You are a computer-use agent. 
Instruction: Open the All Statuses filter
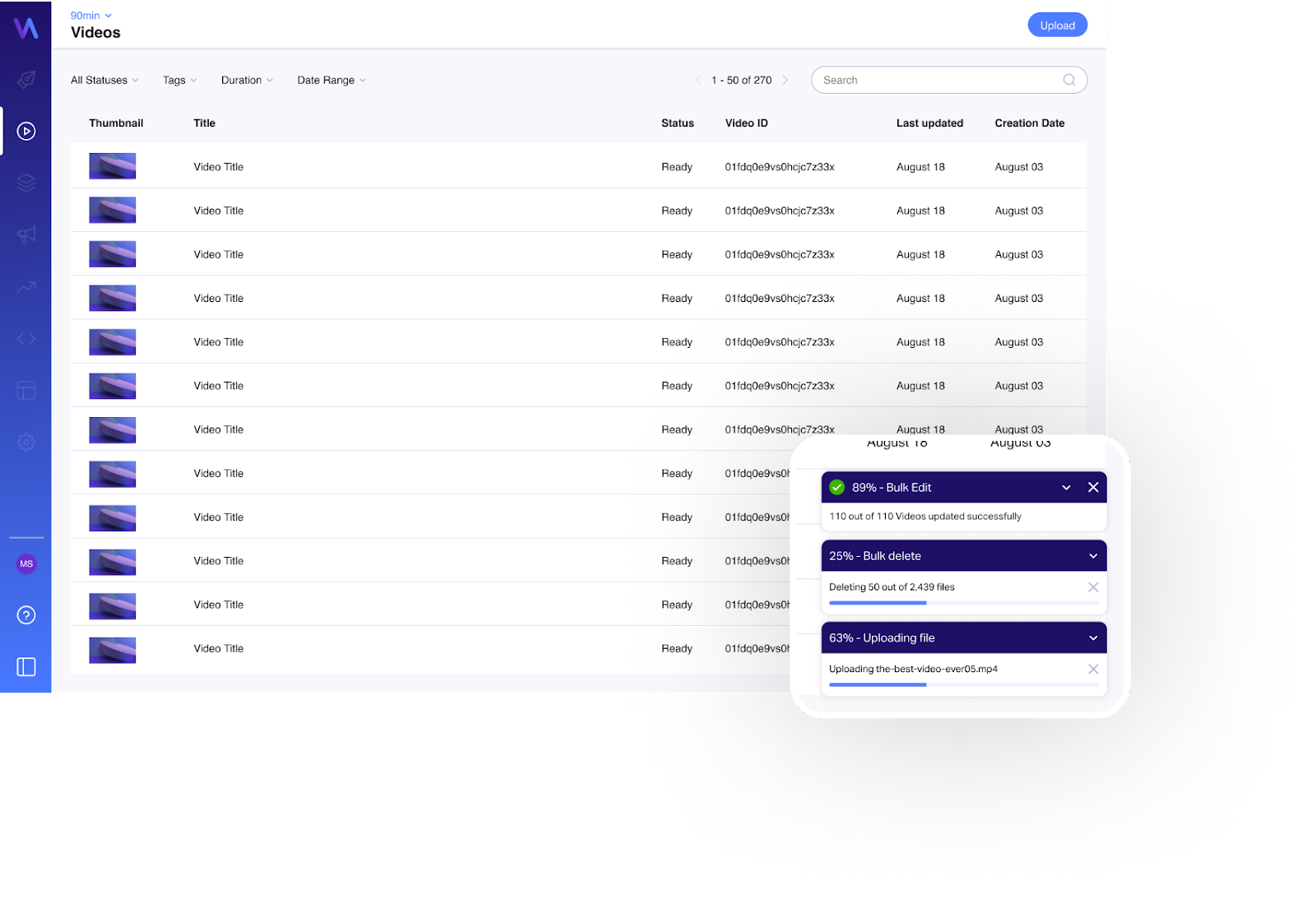[x=104, y=80]
